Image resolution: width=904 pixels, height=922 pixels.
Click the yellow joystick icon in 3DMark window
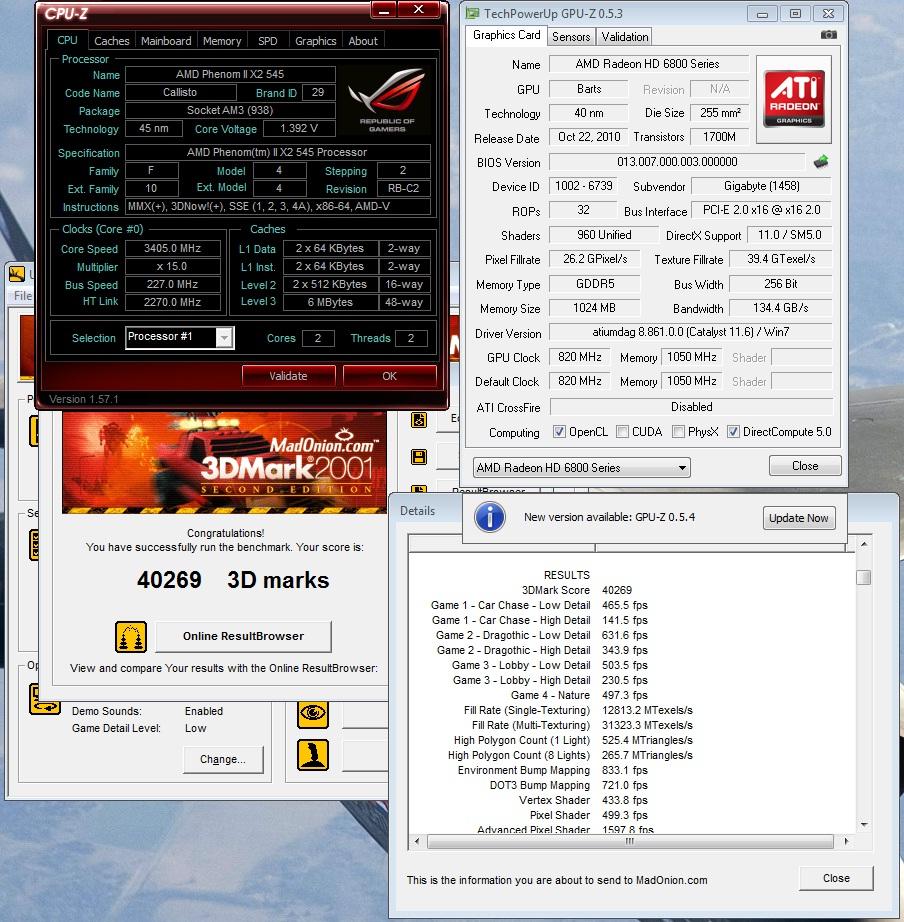pyautogui.click(x=312, y=755)
